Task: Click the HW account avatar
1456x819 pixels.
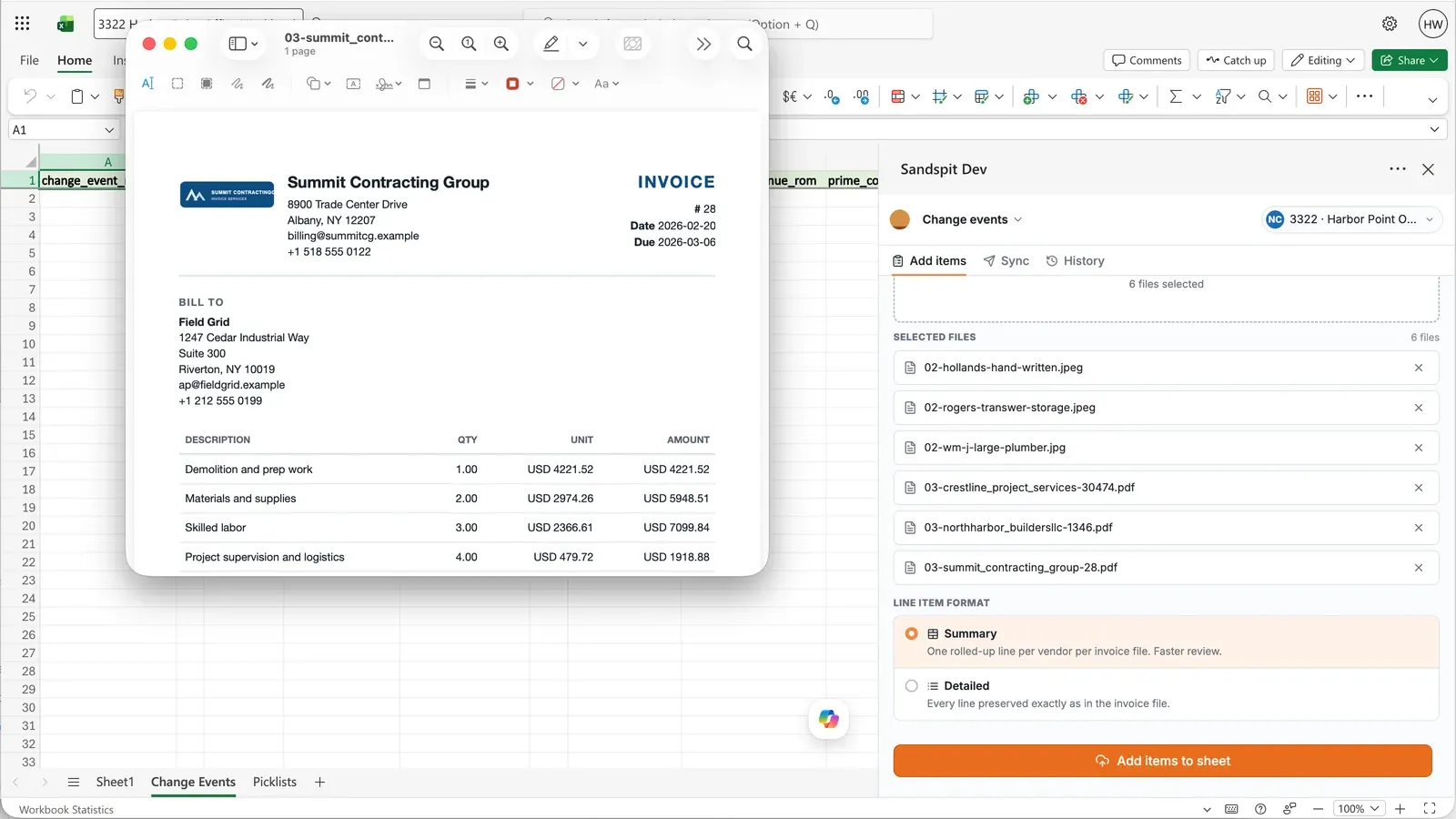Action: pyautogui.click(x=1432, y=25)
